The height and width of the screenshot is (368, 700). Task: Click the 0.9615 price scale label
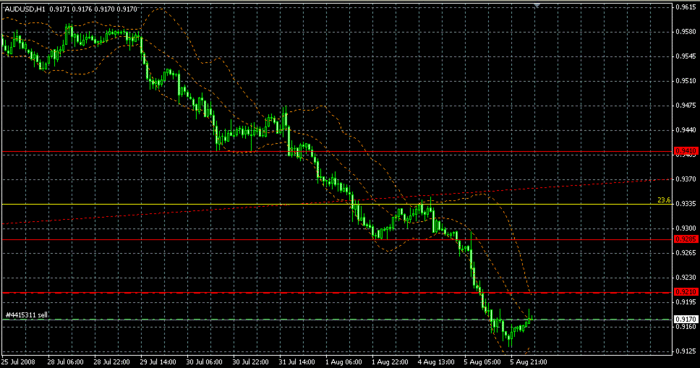(x=686, y=7)
